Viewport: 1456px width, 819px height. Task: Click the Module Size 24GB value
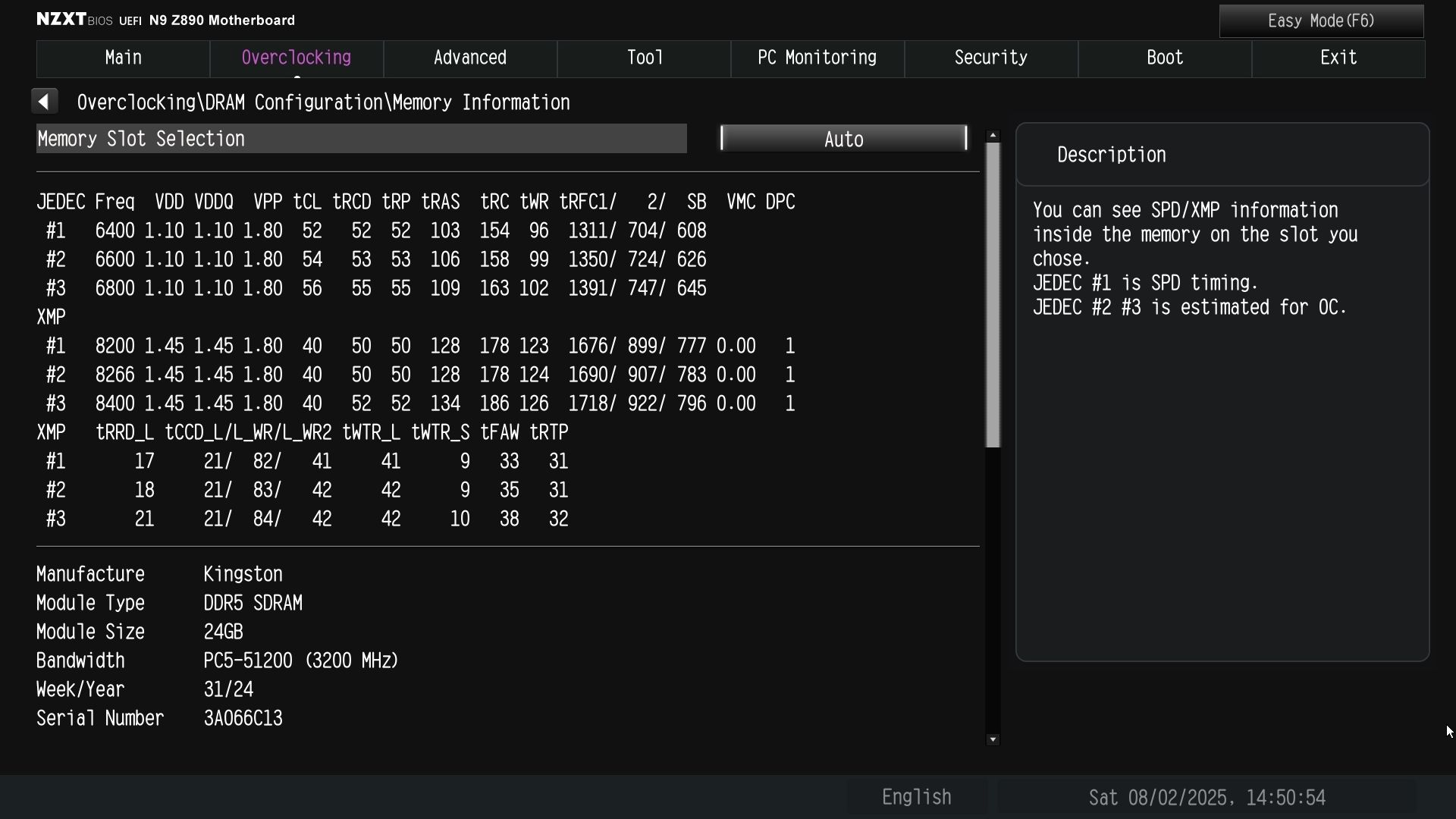click(x=223, y=632)
